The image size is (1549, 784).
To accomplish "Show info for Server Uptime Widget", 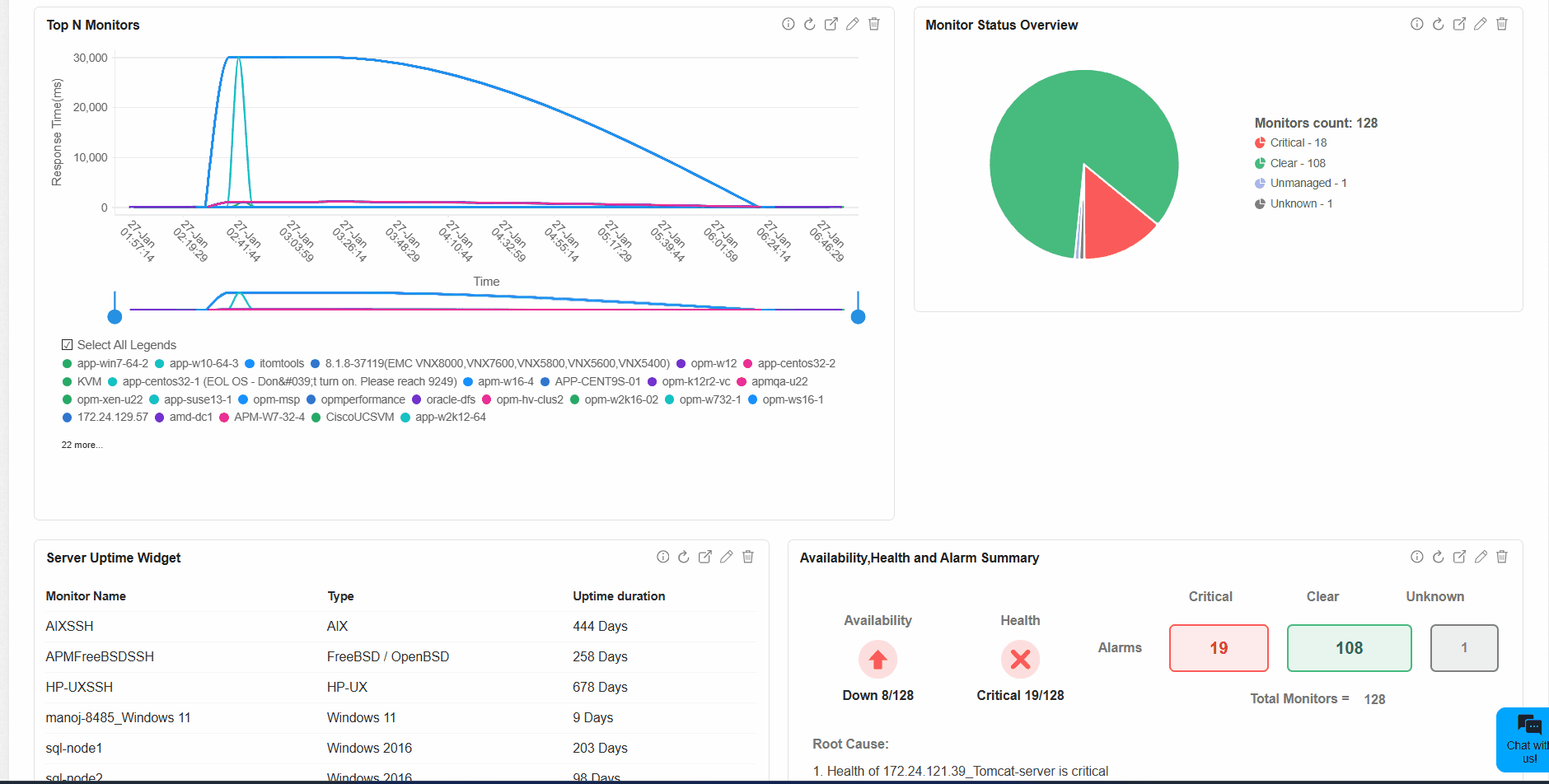I will pos(662,558).
